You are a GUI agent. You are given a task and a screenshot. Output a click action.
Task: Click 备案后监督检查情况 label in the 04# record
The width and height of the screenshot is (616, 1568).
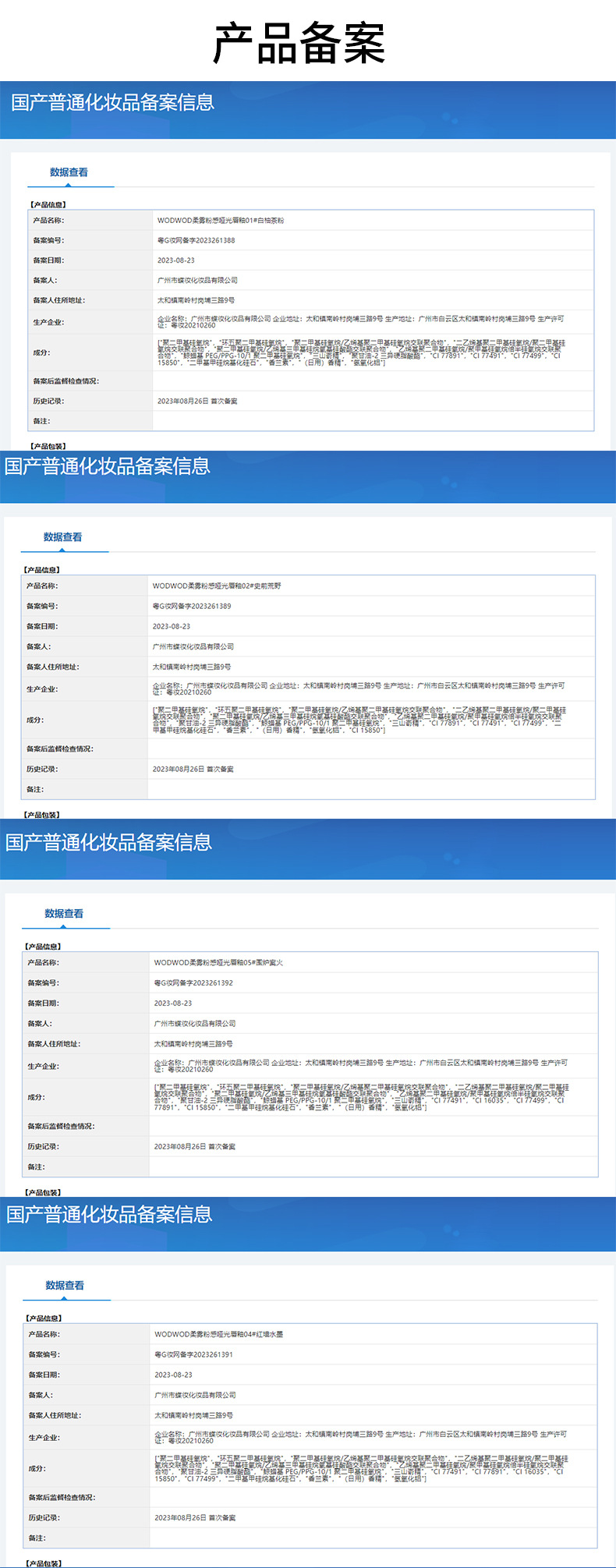click(62, 1497)
